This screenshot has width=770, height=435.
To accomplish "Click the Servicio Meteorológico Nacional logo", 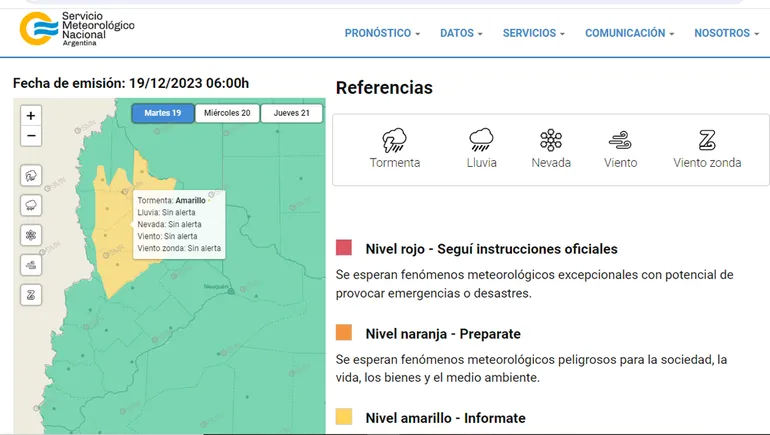I will click(x=77, y=29).
